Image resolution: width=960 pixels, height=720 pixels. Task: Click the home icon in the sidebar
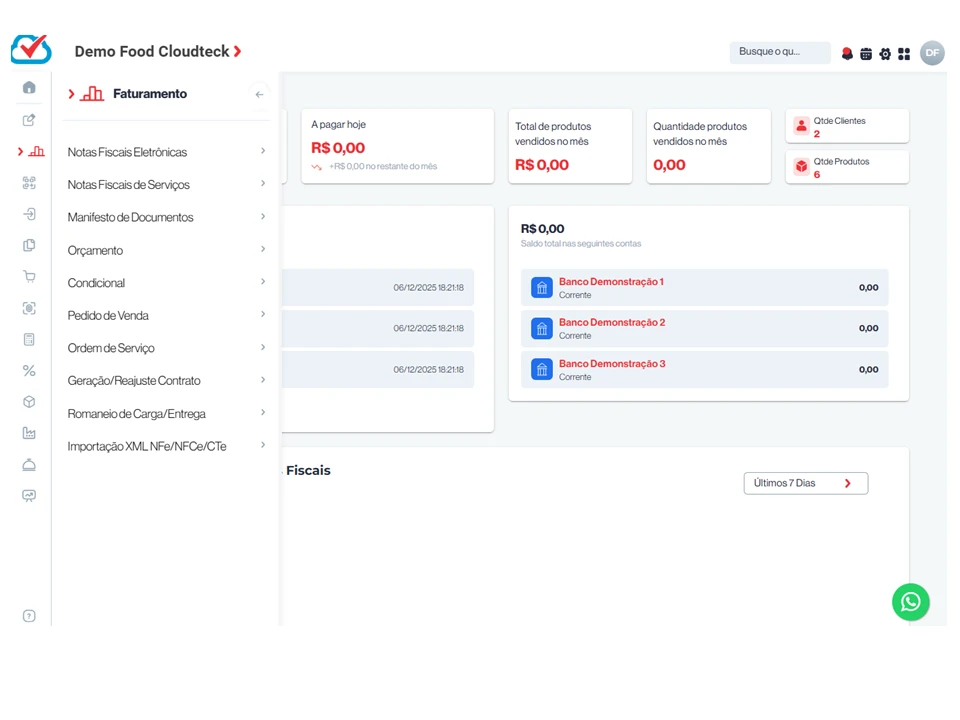point(29,88)
